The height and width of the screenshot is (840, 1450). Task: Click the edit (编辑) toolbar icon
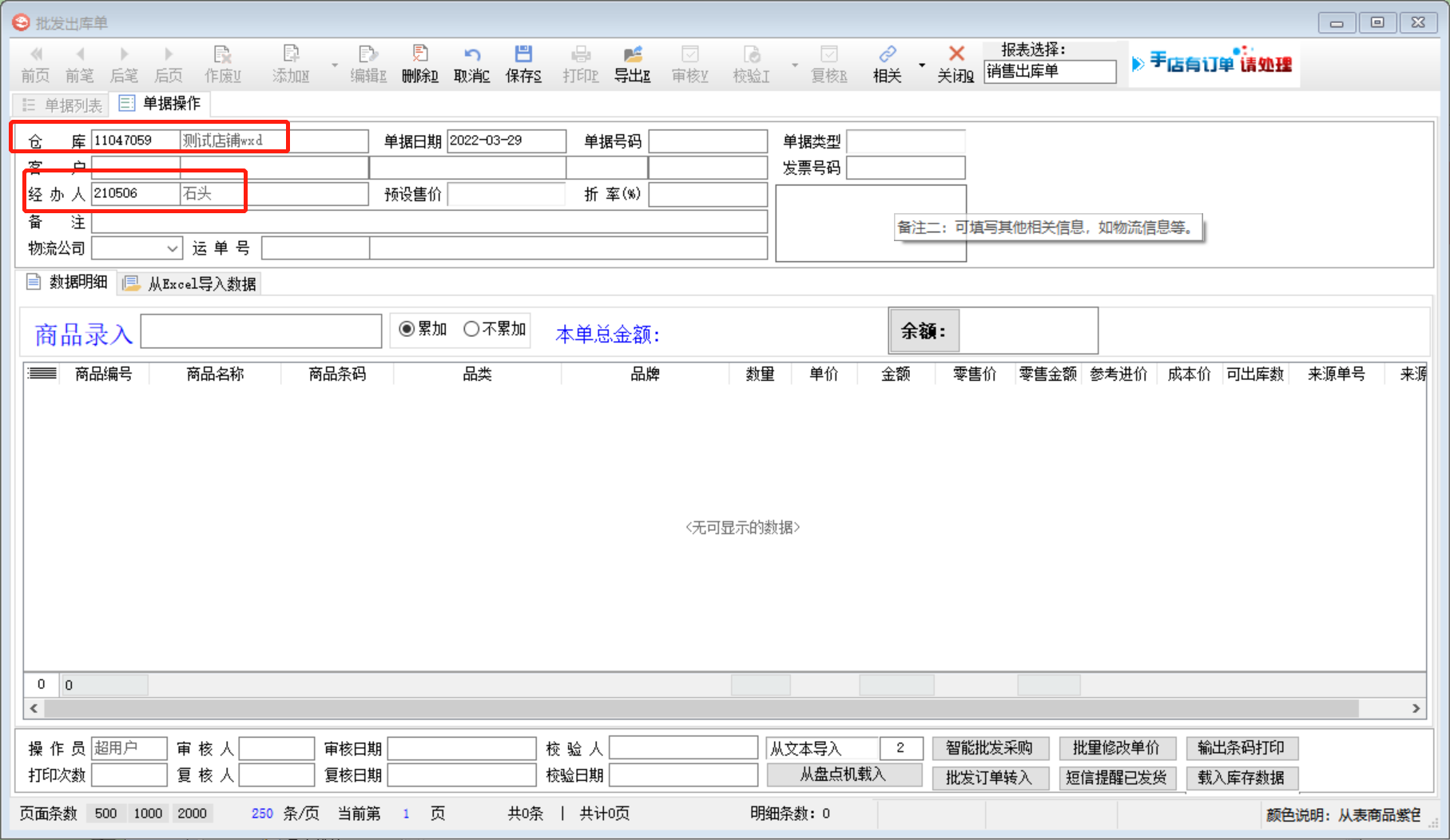[x=367, y=54]
